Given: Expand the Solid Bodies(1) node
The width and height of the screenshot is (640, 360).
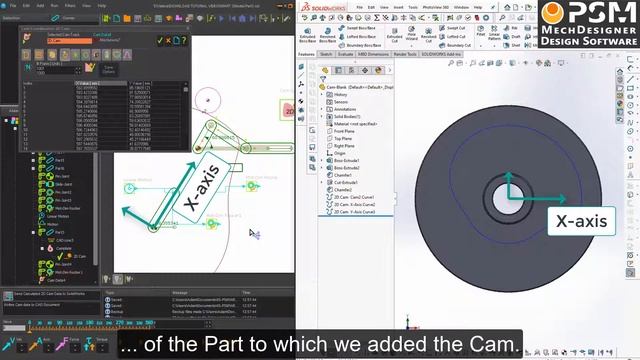Looking at the screenshot, I should click(x=322, y=117).
